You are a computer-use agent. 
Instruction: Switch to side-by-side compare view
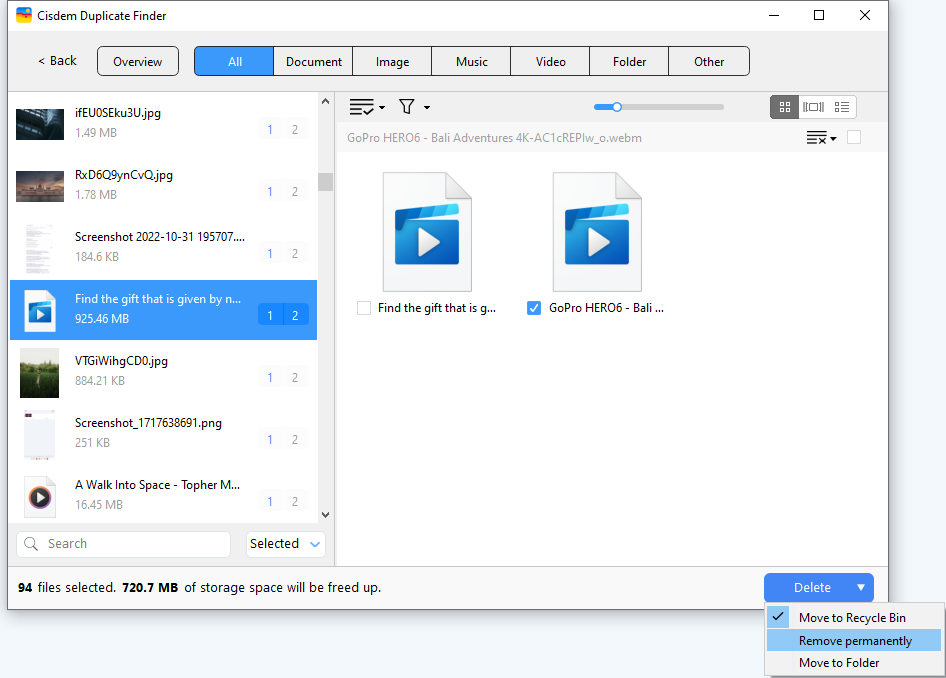813,107
